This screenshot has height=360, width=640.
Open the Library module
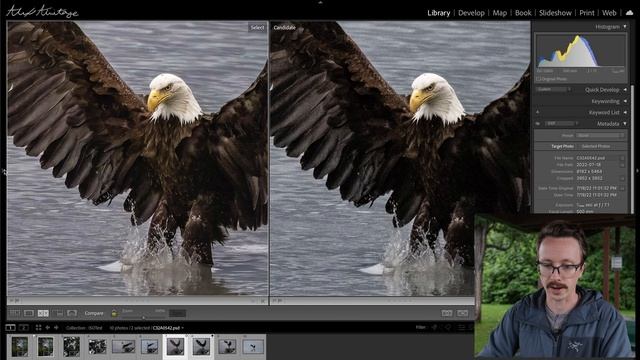click(438, 13)
